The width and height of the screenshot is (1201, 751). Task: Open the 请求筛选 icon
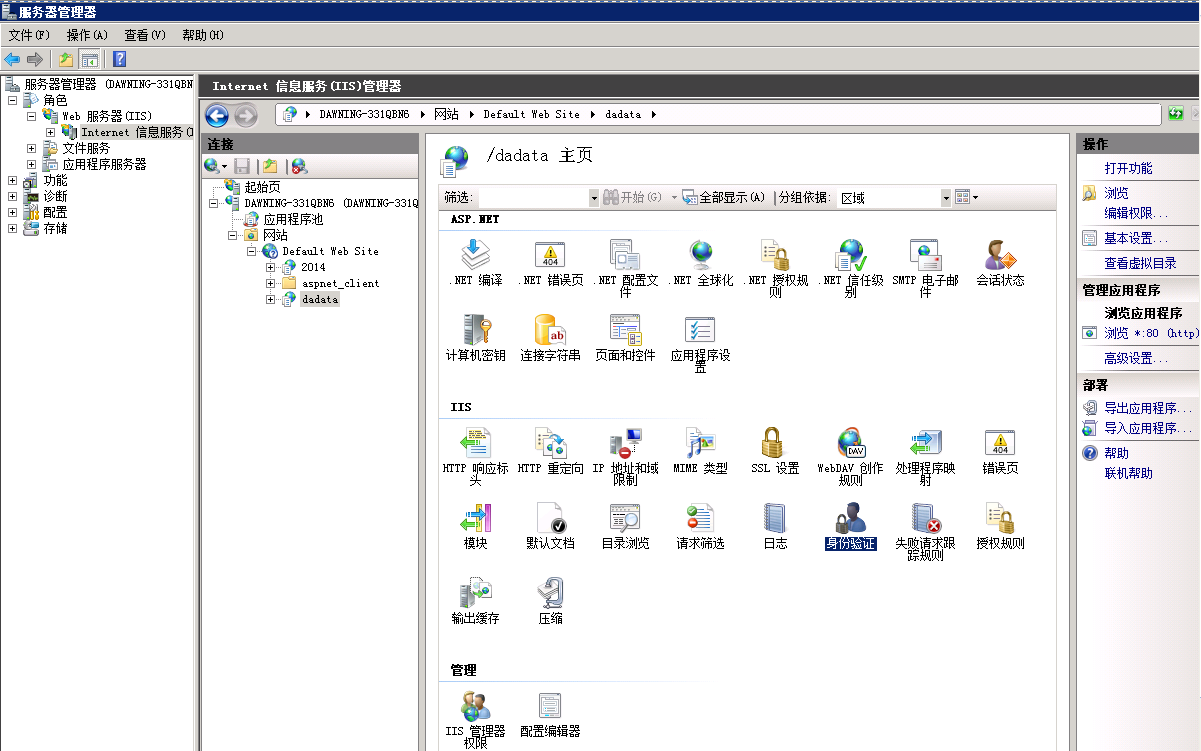[700, 526]
